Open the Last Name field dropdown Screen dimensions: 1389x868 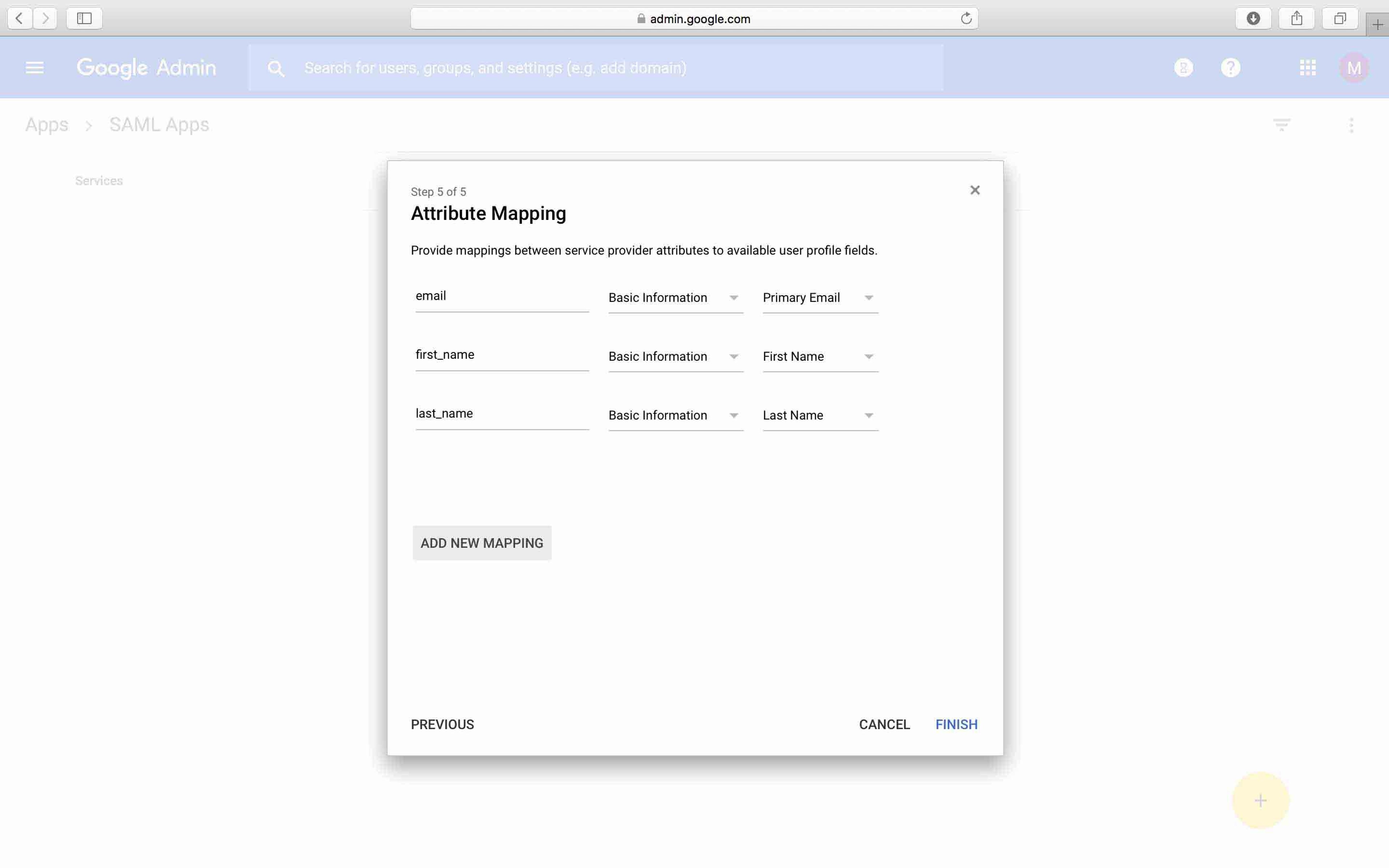coord(820,416)
